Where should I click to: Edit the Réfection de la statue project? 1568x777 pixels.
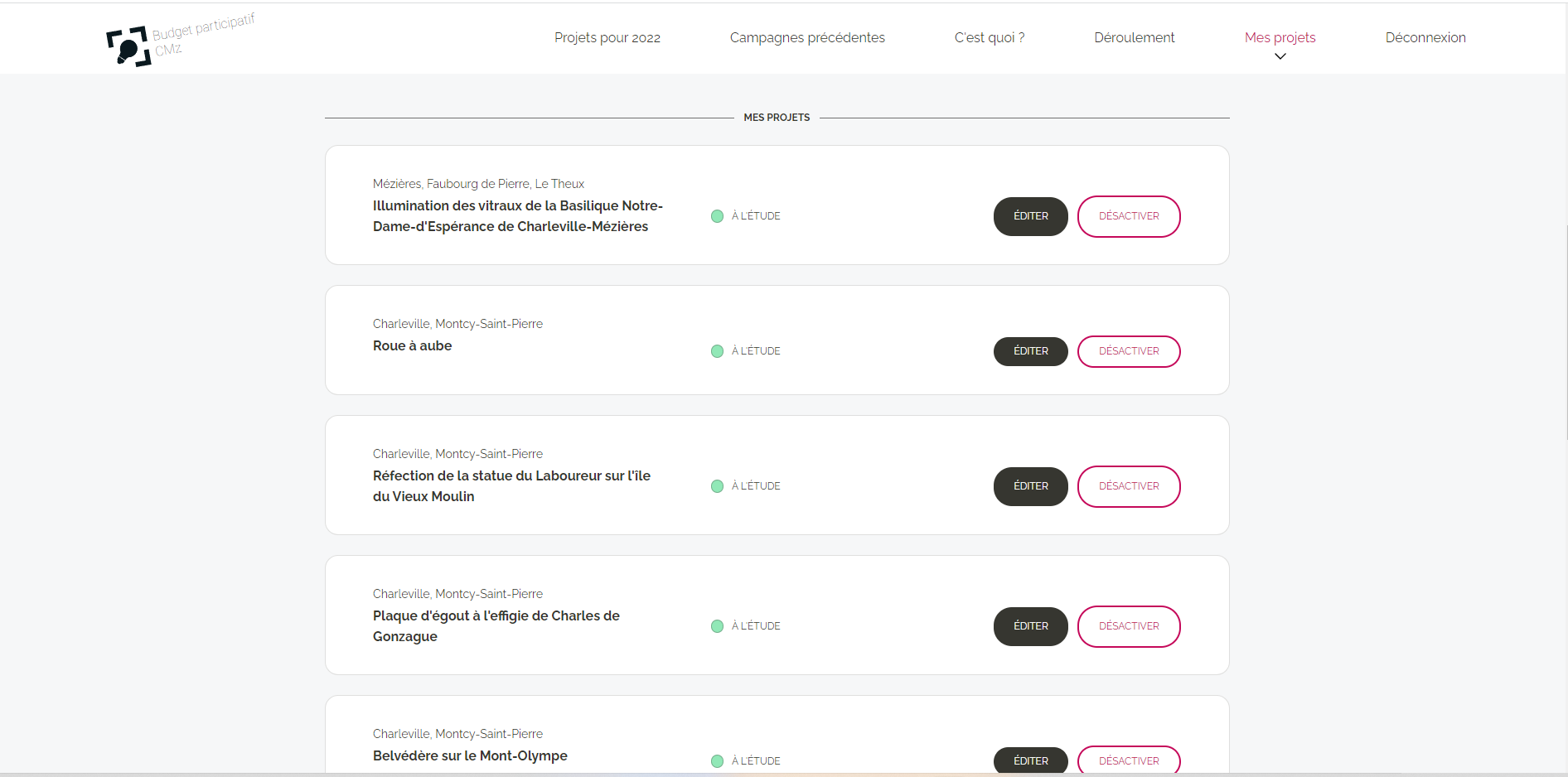[x=1031, y=486]
